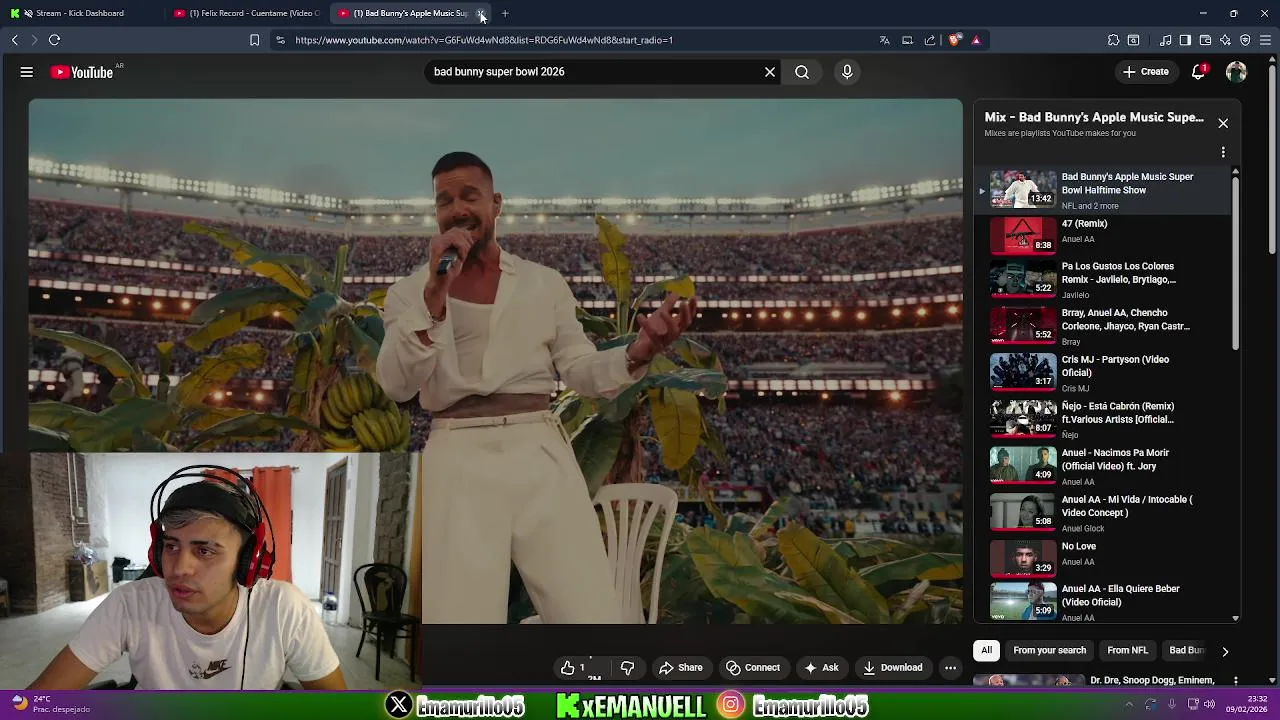1280x720 pixels.
Task: Open Brave VPN shield icon
Action: tap(1245, 40)
